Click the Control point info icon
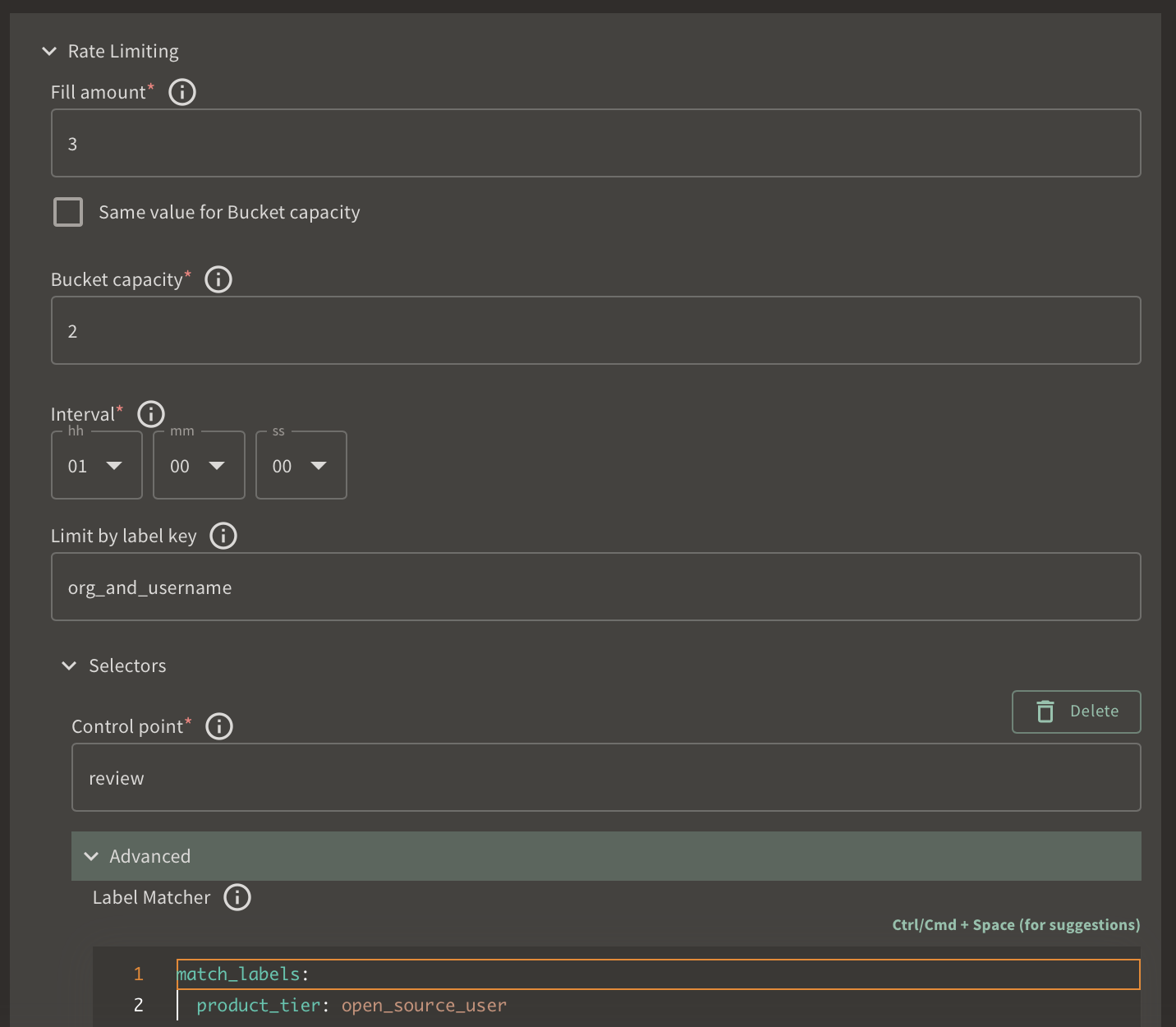The image size is (1176, 1027). point(219,726)
